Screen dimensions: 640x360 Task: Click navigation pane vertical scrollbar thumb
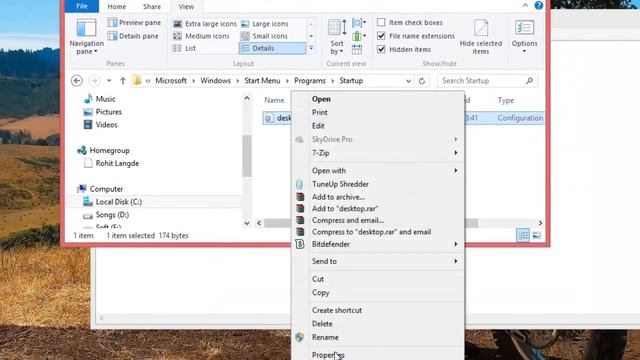click(247, 156)
